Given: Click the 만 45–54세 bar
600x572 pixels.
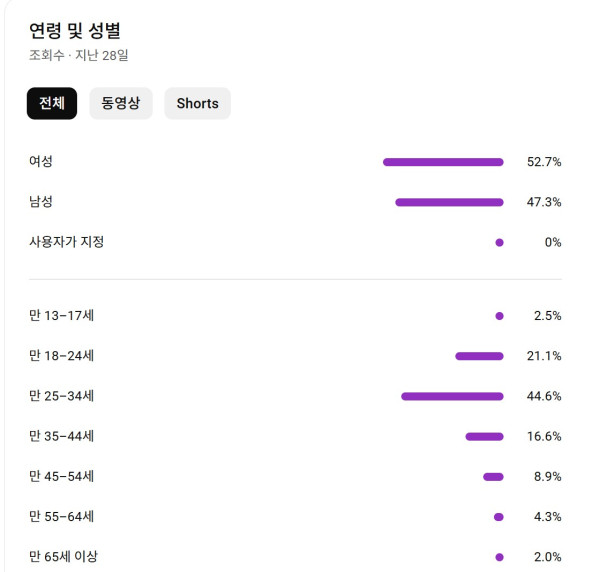Looking at the screenshot, I should coord(493,477).
